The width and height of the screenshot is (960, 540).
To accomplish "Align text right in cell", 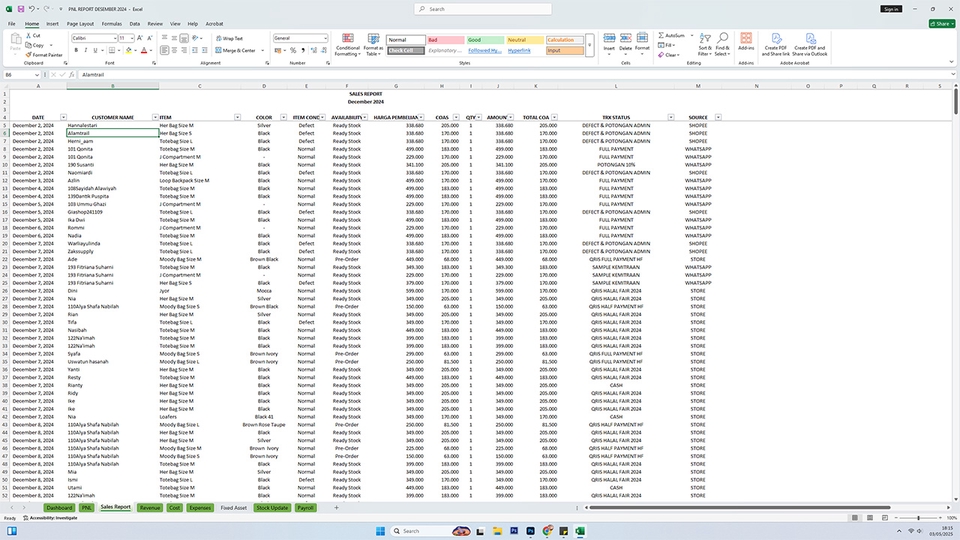I will [184, 50].
